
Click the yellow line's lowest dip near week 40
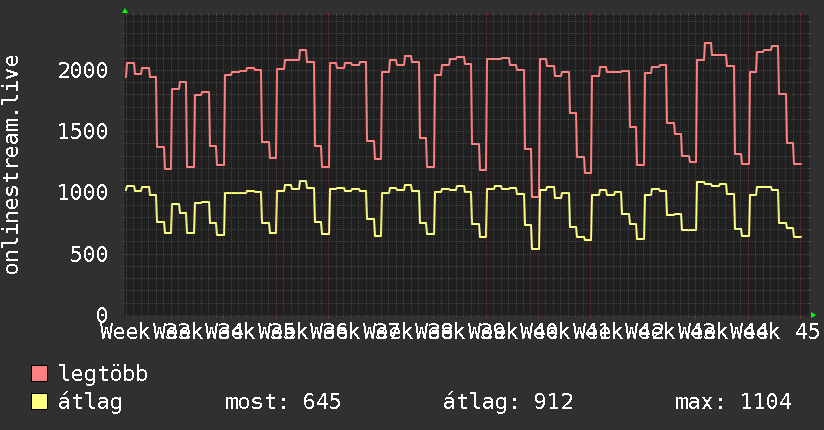[535, 248]
